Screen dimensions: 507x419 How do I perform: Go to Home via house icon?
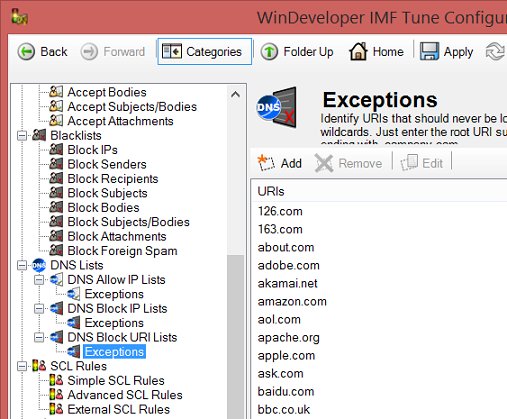point(358,51)
